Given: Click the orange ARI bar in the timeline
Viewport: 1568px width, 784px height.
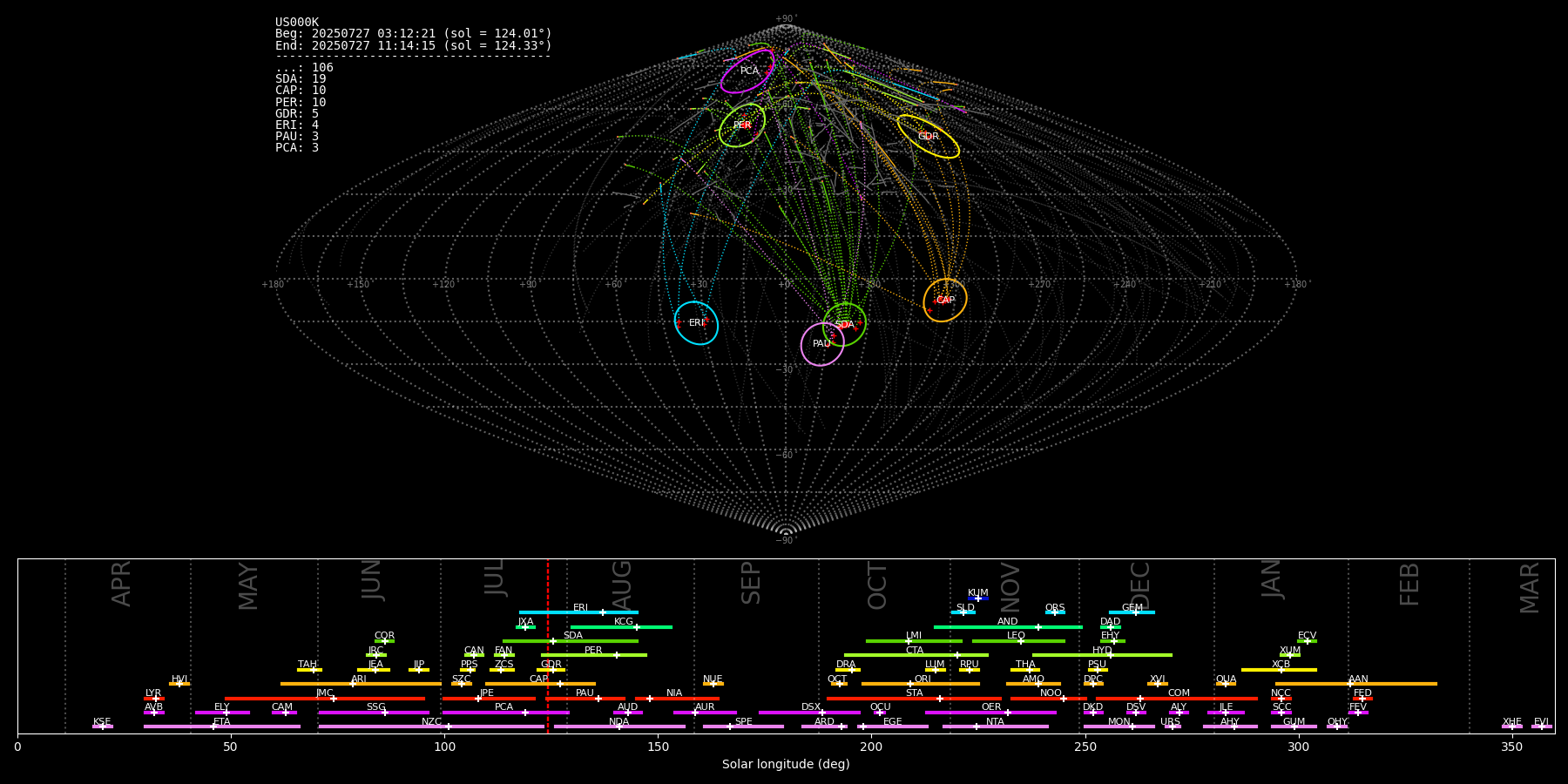Looking at the screenshot, I should [361, 684].
